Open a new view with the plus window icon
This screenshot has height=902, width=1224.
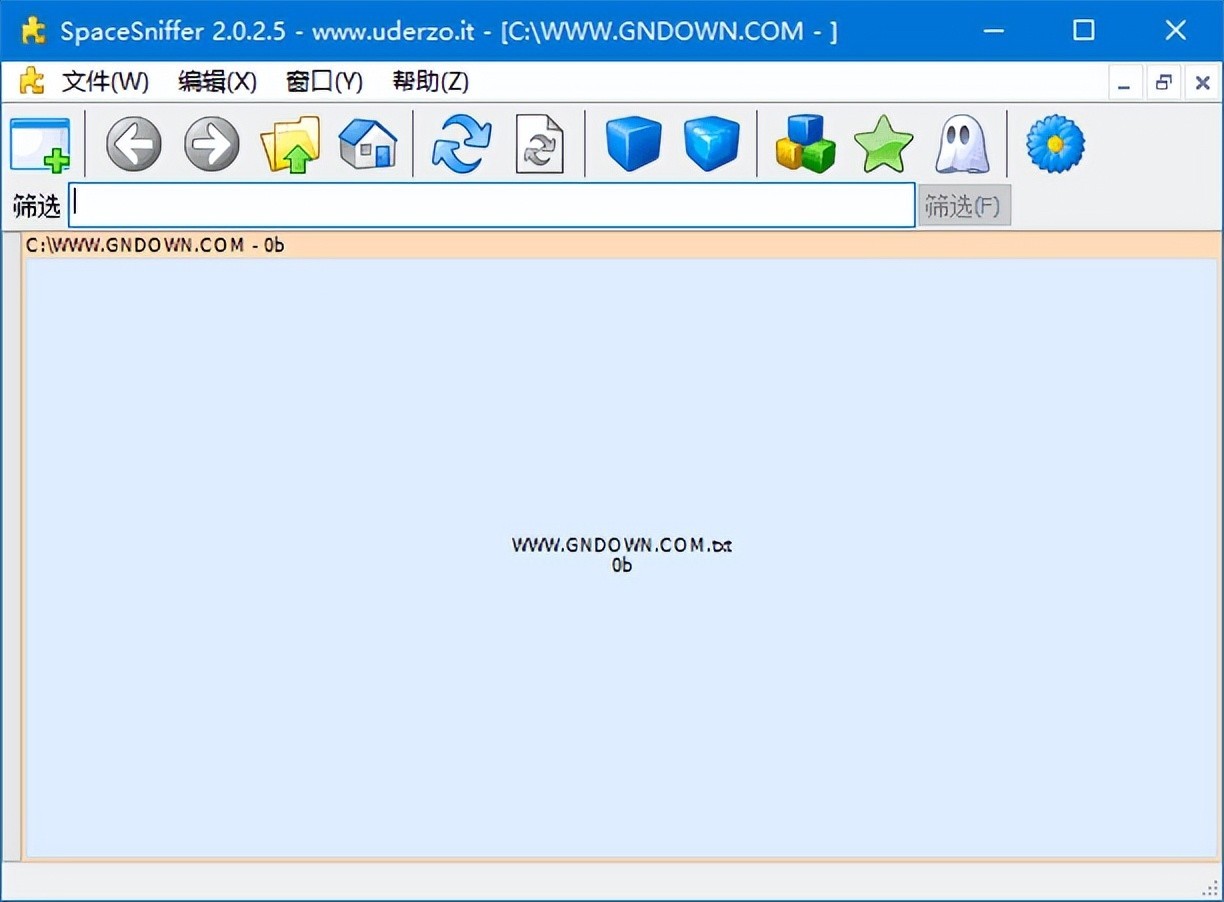click(40, 144)
